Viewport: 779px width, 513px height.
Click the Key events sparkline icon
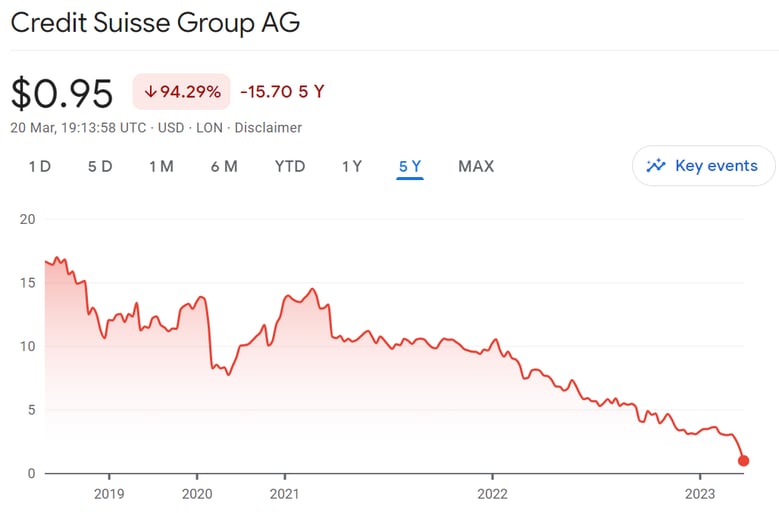pos(656,166)
